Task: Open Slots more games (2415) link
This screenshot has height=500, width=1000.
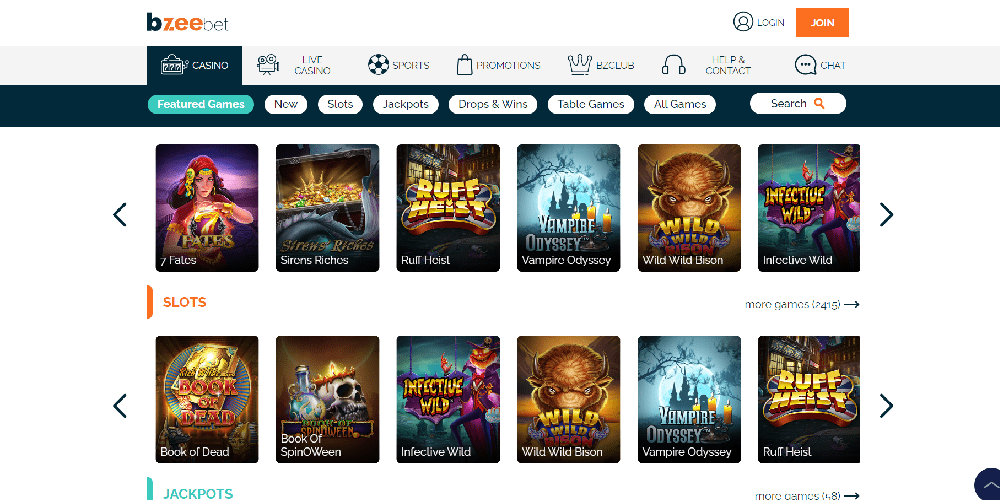Action: [x=802, y=305]
